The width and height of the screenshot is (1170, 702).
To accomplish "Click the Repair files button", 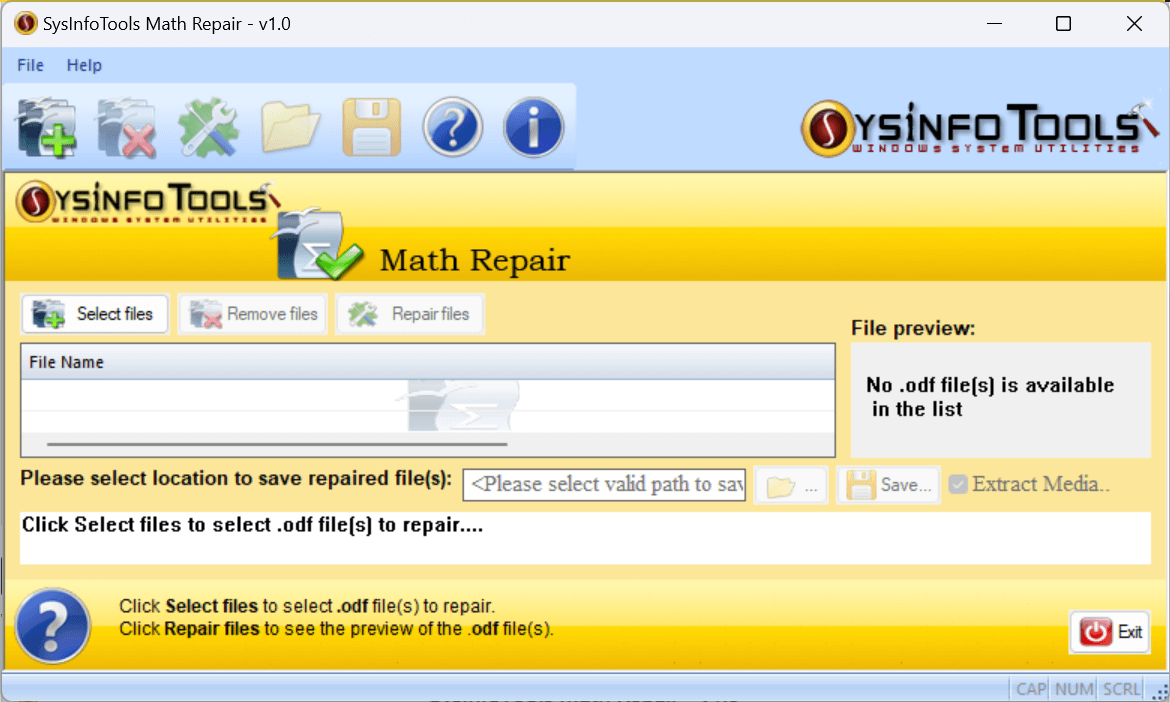I will pyautogui.click(x=410, y=314).
